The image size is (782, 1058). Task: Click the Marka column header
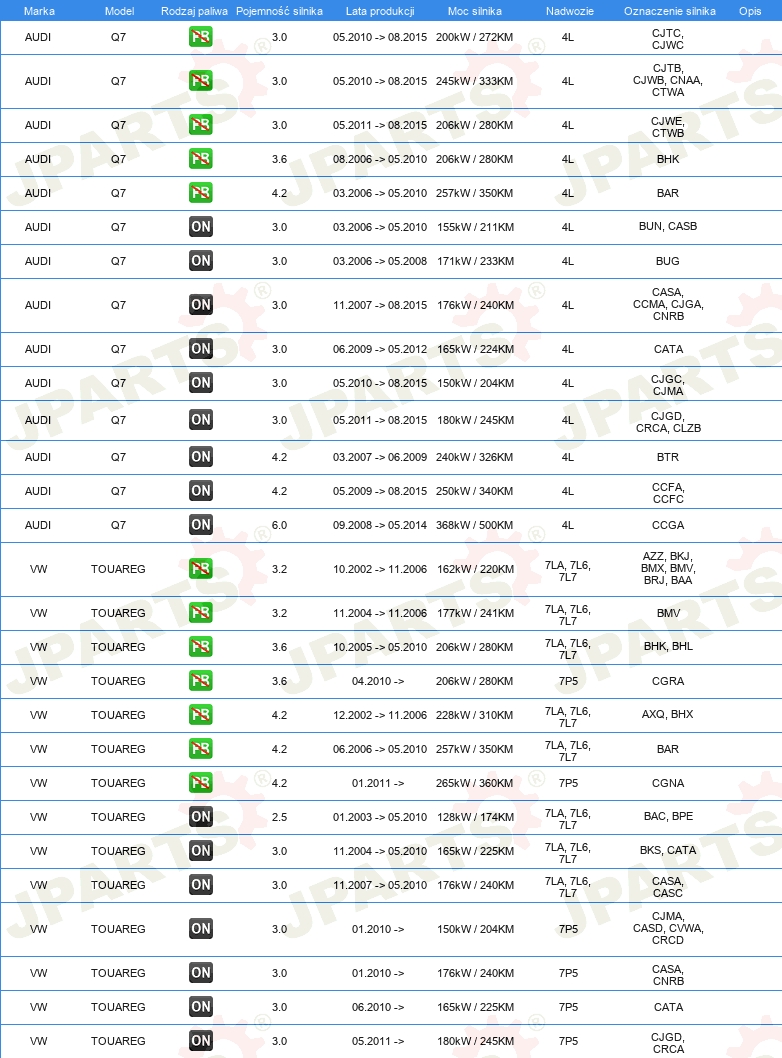pos(39,11)
